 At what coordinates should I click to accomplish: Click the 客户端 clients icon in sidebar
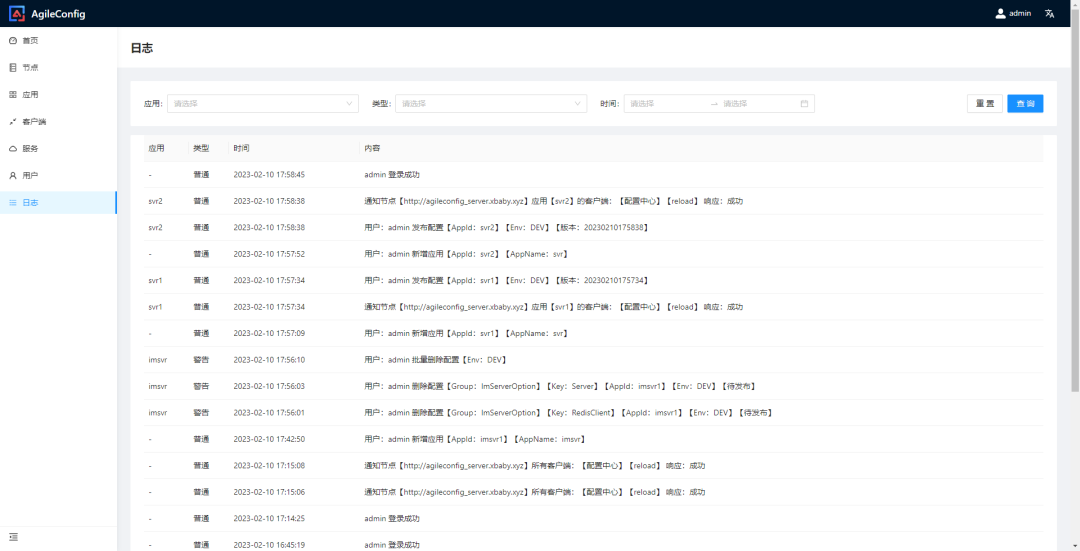pyautogui.click(x=13, y=122)
